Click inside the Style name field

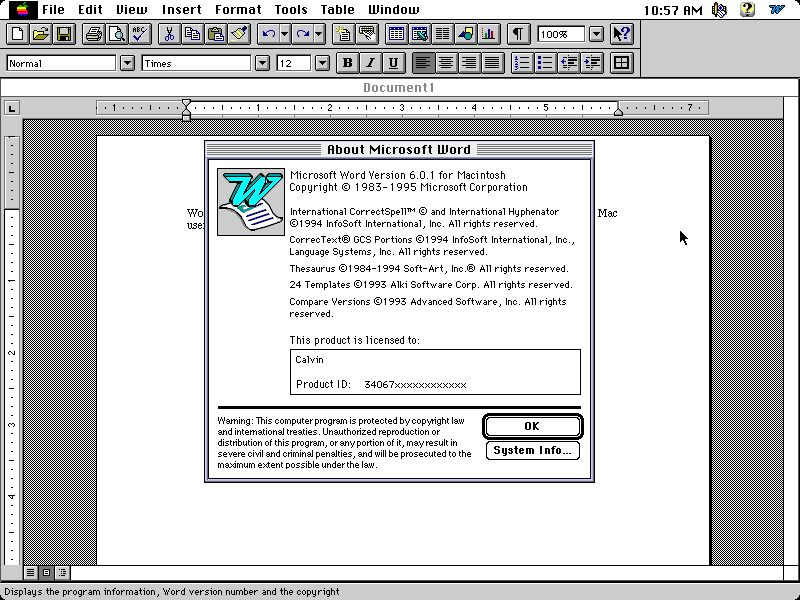[x=61, y=63]
